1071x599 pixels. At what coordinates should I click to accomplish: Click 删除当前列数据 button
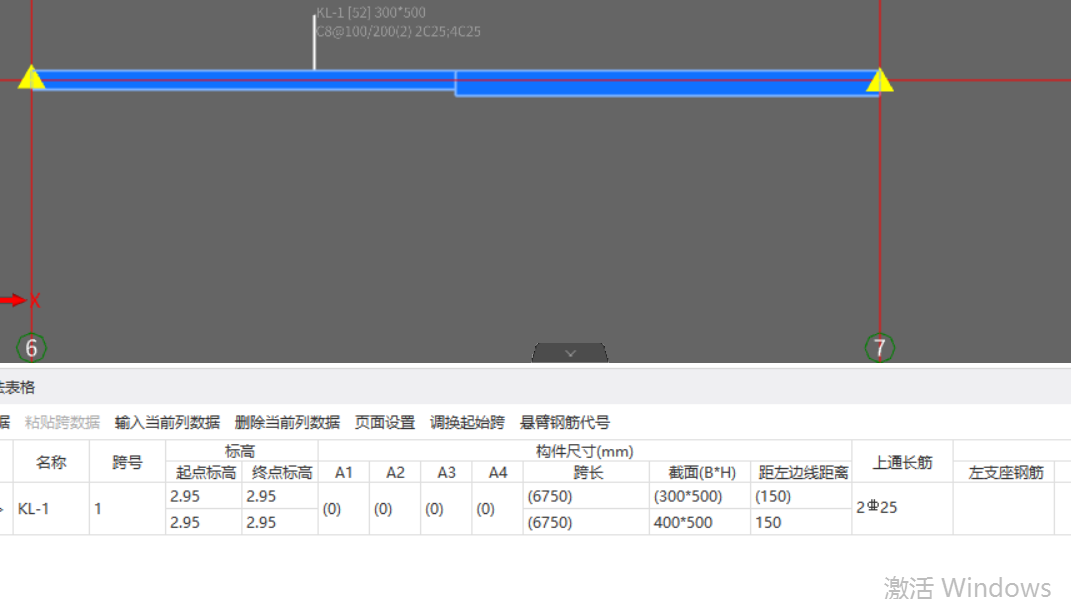tap(287, 422)
